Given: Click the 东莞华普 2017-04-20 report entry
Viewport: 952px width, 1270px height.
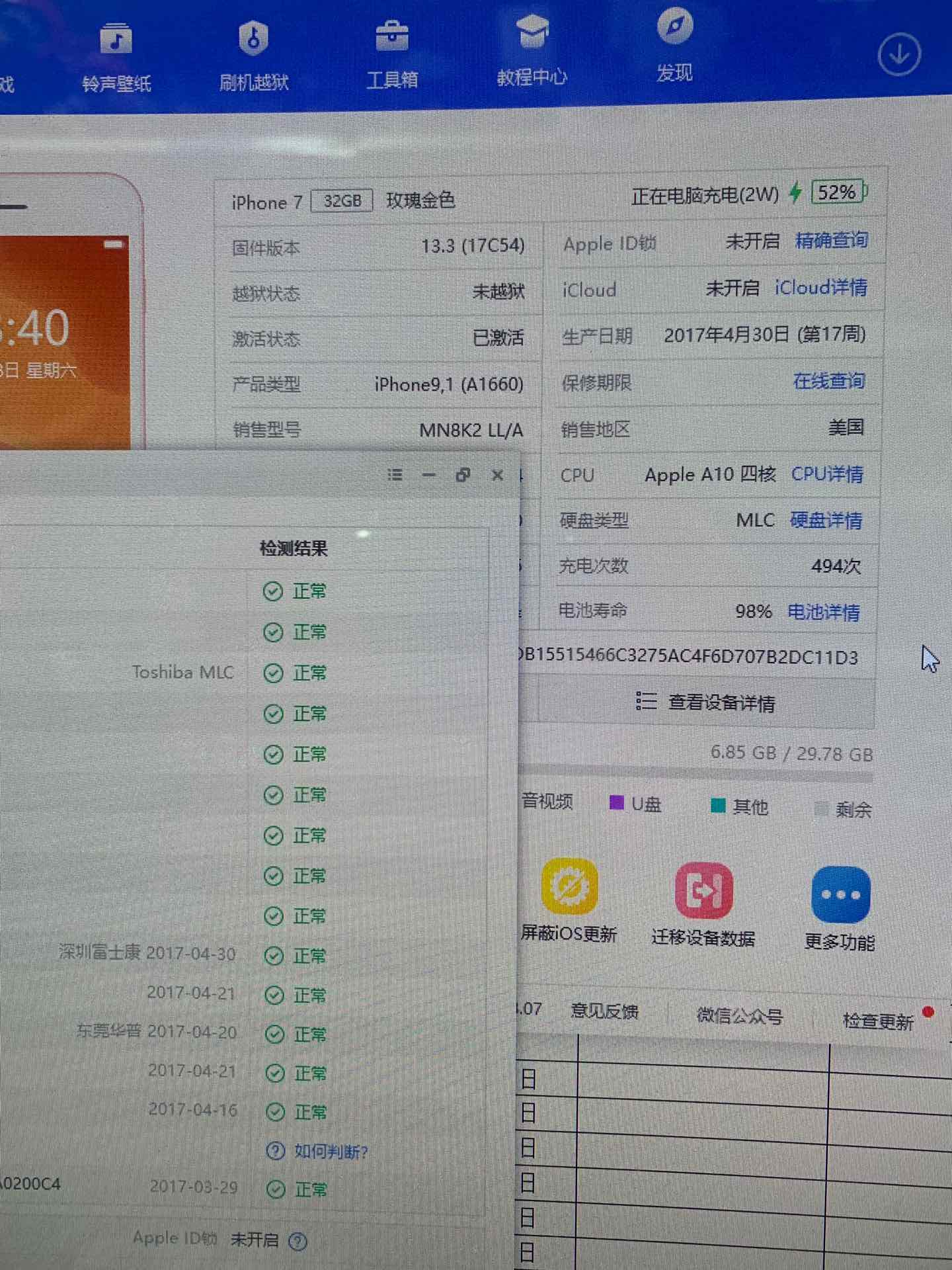Looking at the screenshot, I should 157,1031.
